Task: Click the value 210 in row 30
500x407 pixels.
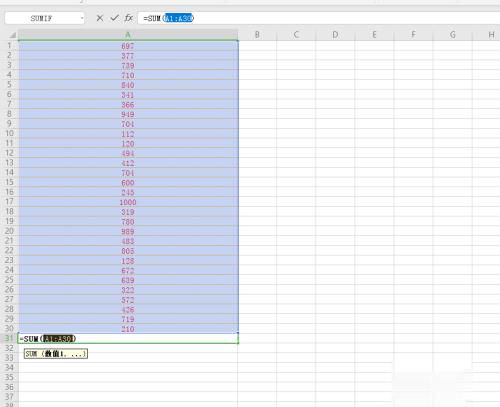Action: pyautogui.click(x=128, y=329)
